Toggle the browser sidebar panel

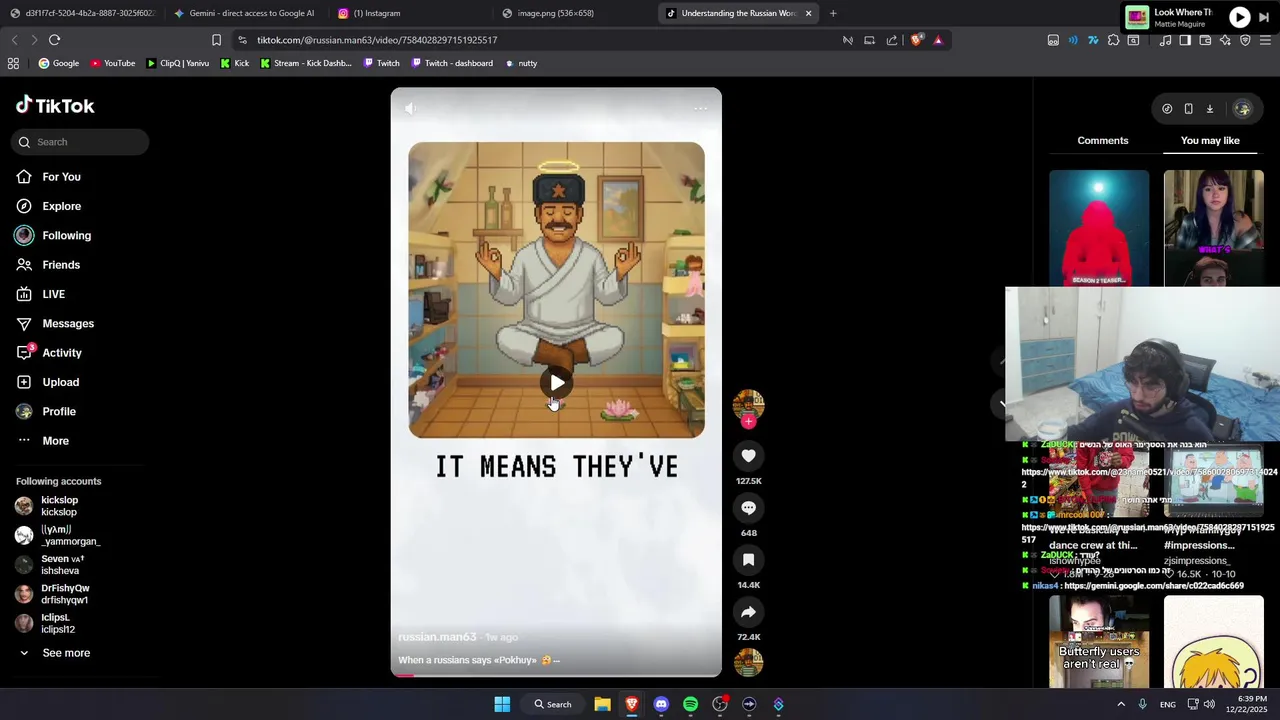[x=1185, y=40]
